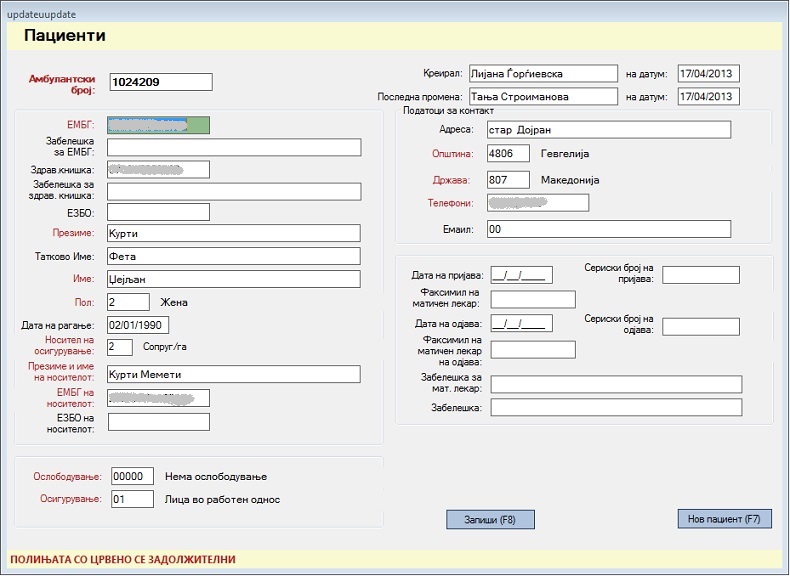The width and height of the screenshot is (790, 576).
Task: Click the Забелешка за здрав. книшка field
Action: [234, 191]
